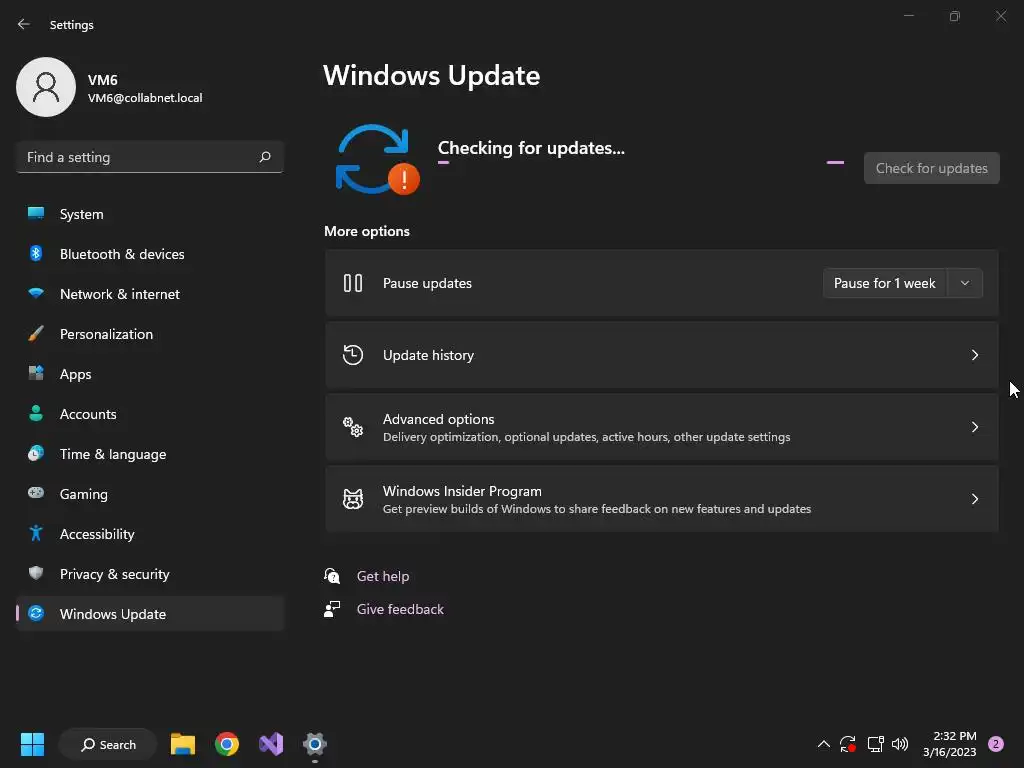Click the volume speaker tray icon
Viewport: 1024px width, 768px height.
point(900,744)
